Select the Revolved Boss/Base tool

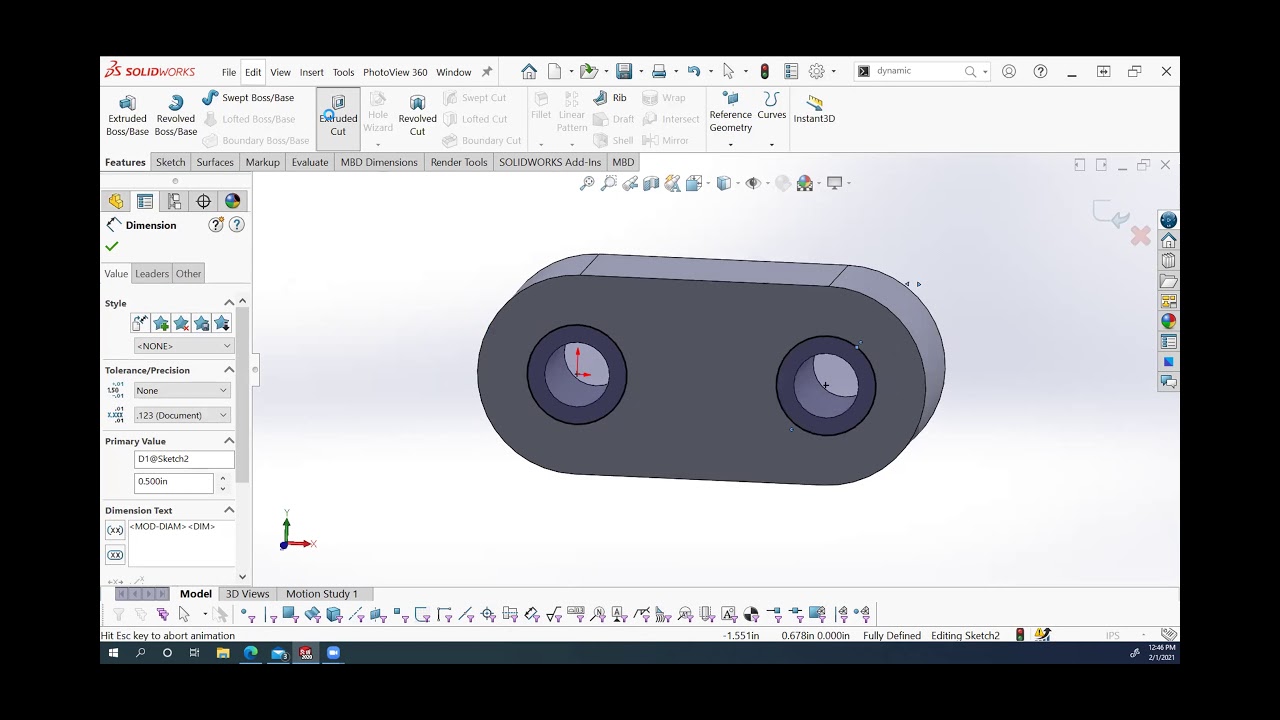pyautogui.click(x=175, y=116)
